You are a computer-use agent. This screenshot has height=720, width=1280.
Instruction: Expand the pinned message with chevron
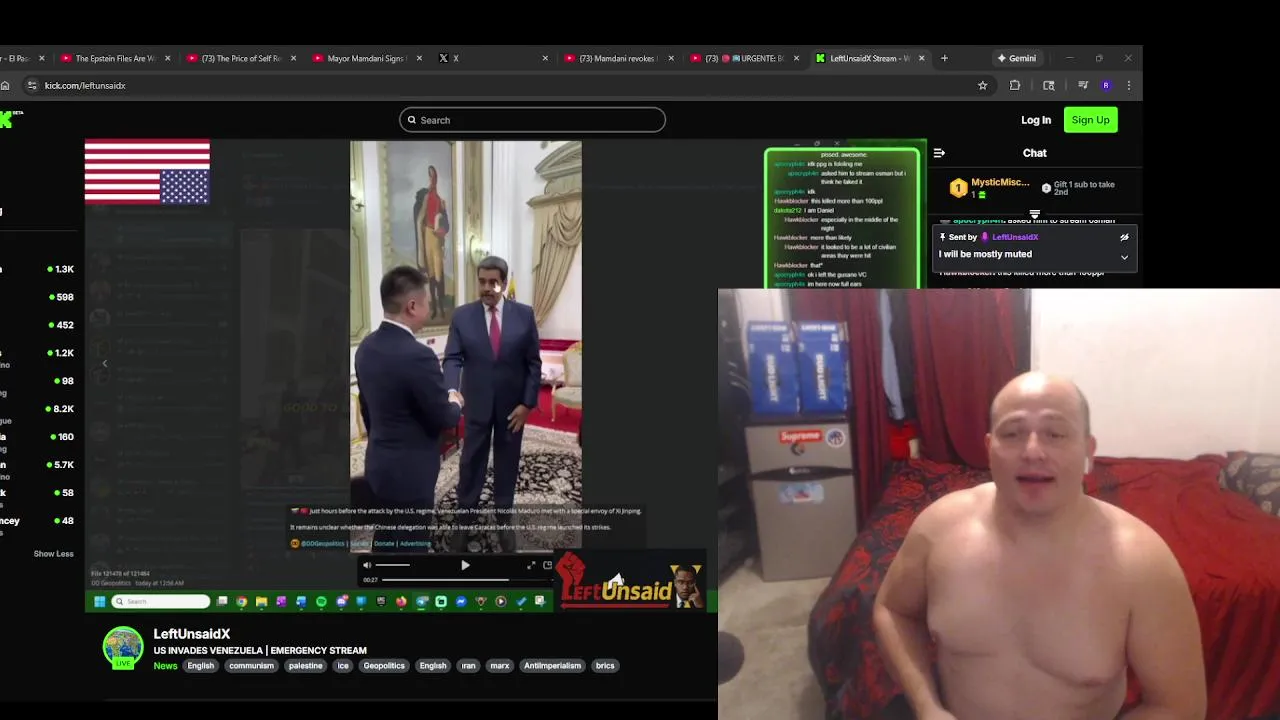coord(1124,257)
